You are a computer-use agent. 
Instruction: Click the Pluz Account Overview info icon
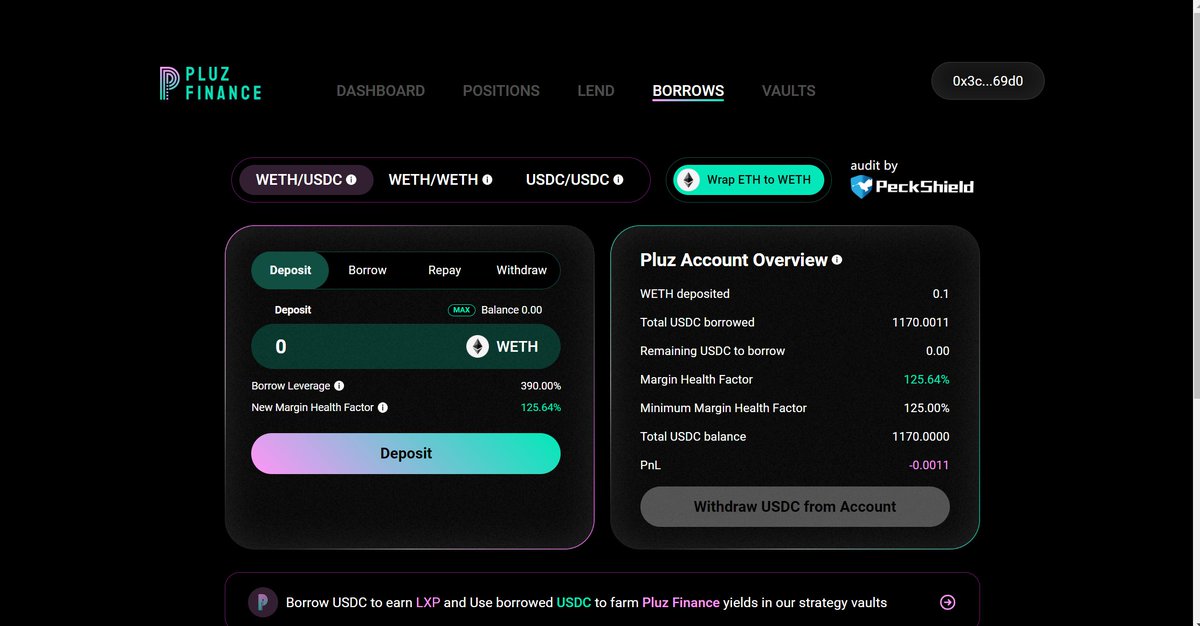pyautogui.click(x=837, y=260)
